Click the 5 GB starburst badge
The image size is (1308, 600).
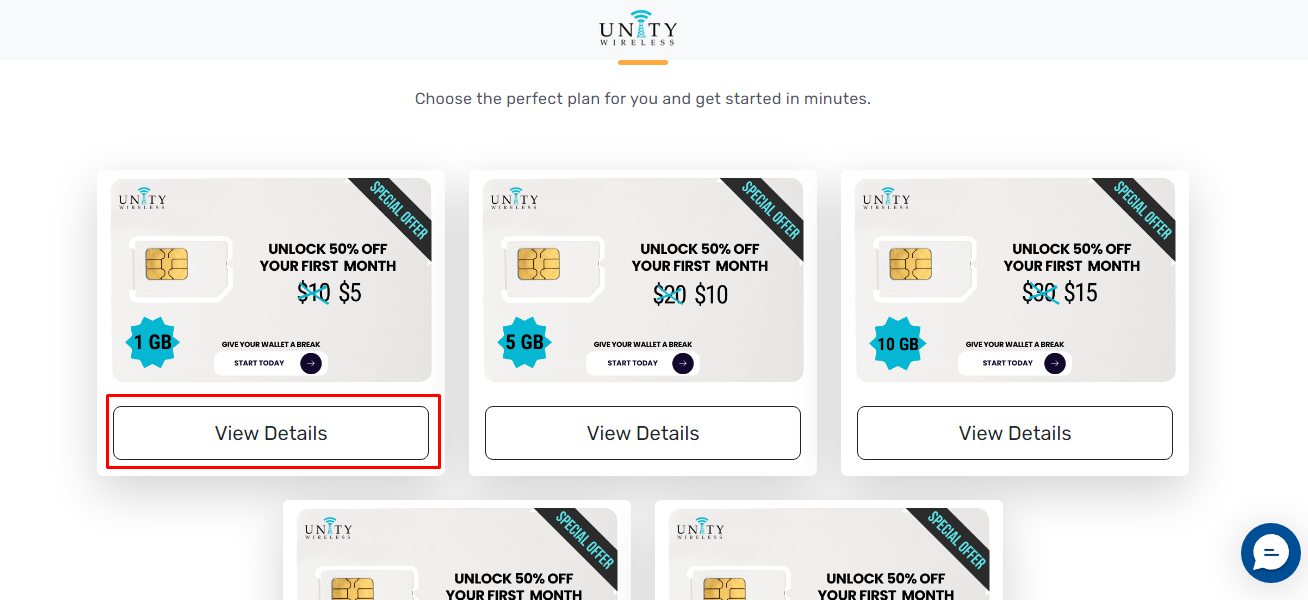tap(525, 343)
